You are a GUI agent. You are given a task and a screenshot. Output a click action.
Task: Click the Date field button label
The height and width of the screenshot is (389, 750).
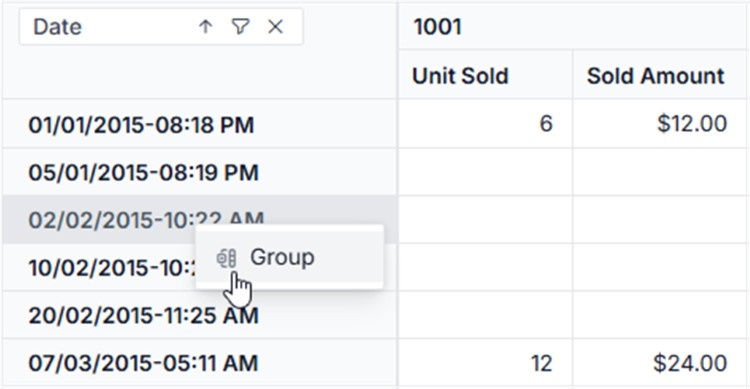coord(57,27)
